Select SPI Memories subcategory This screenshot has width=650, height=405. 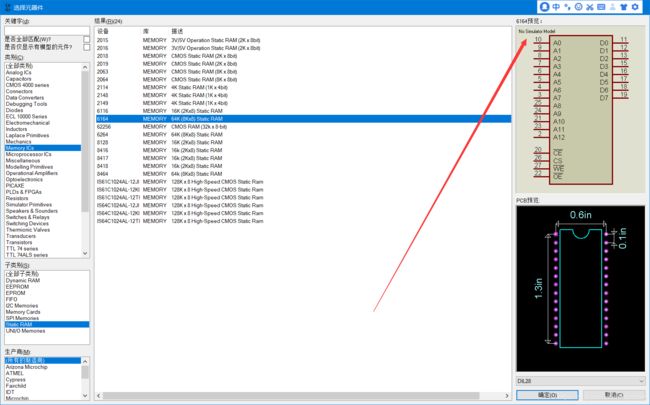click(x=22, y=318)
